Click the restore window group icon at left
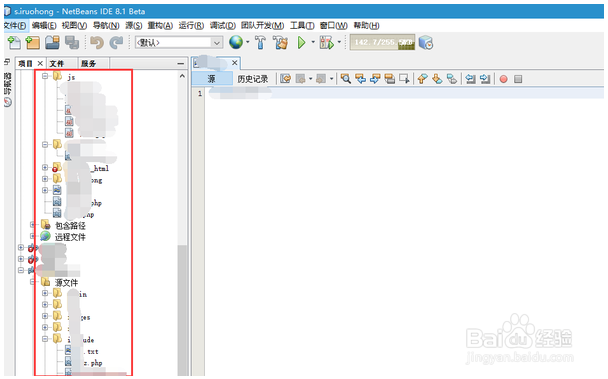Viewport: 608px width, 379px height. pos(7,62)
